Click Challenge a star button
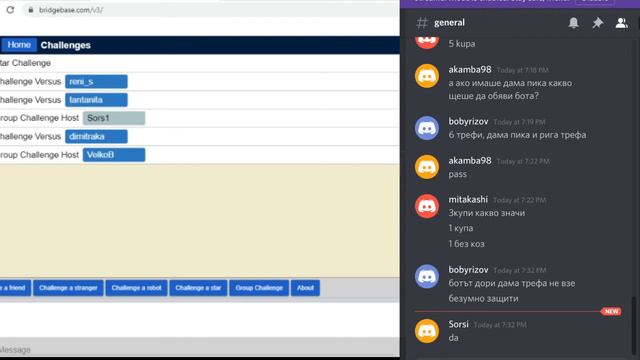This screenshot has width=640, height=360. (198, 288)
